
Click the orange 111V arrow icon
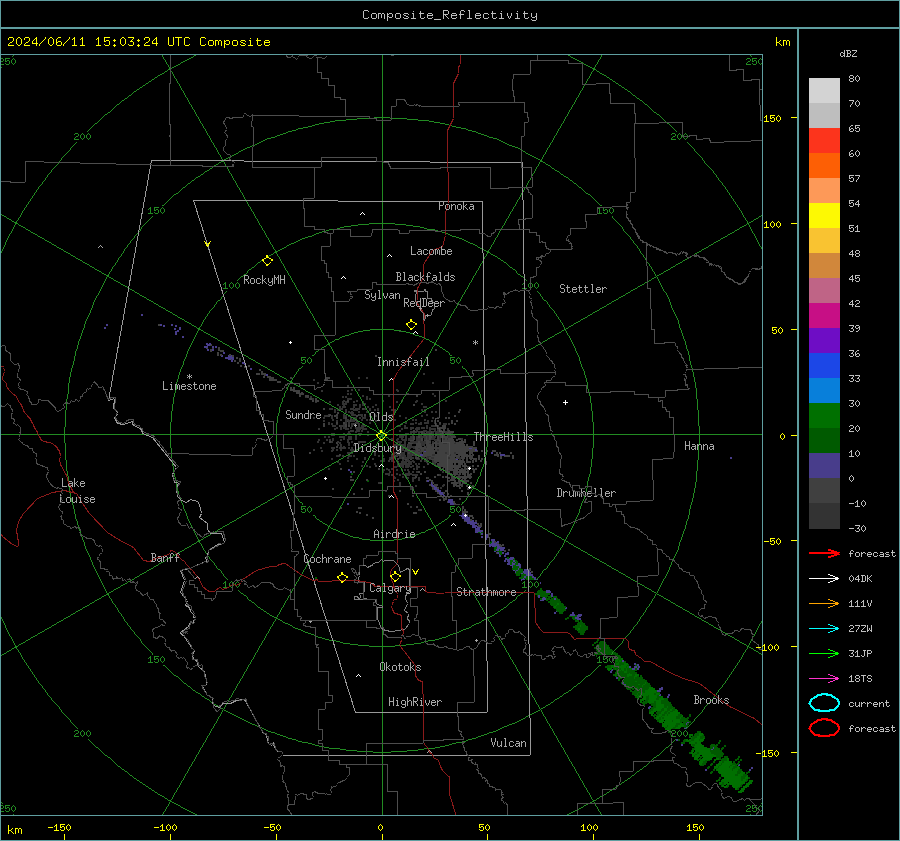(x=824, y=603)
